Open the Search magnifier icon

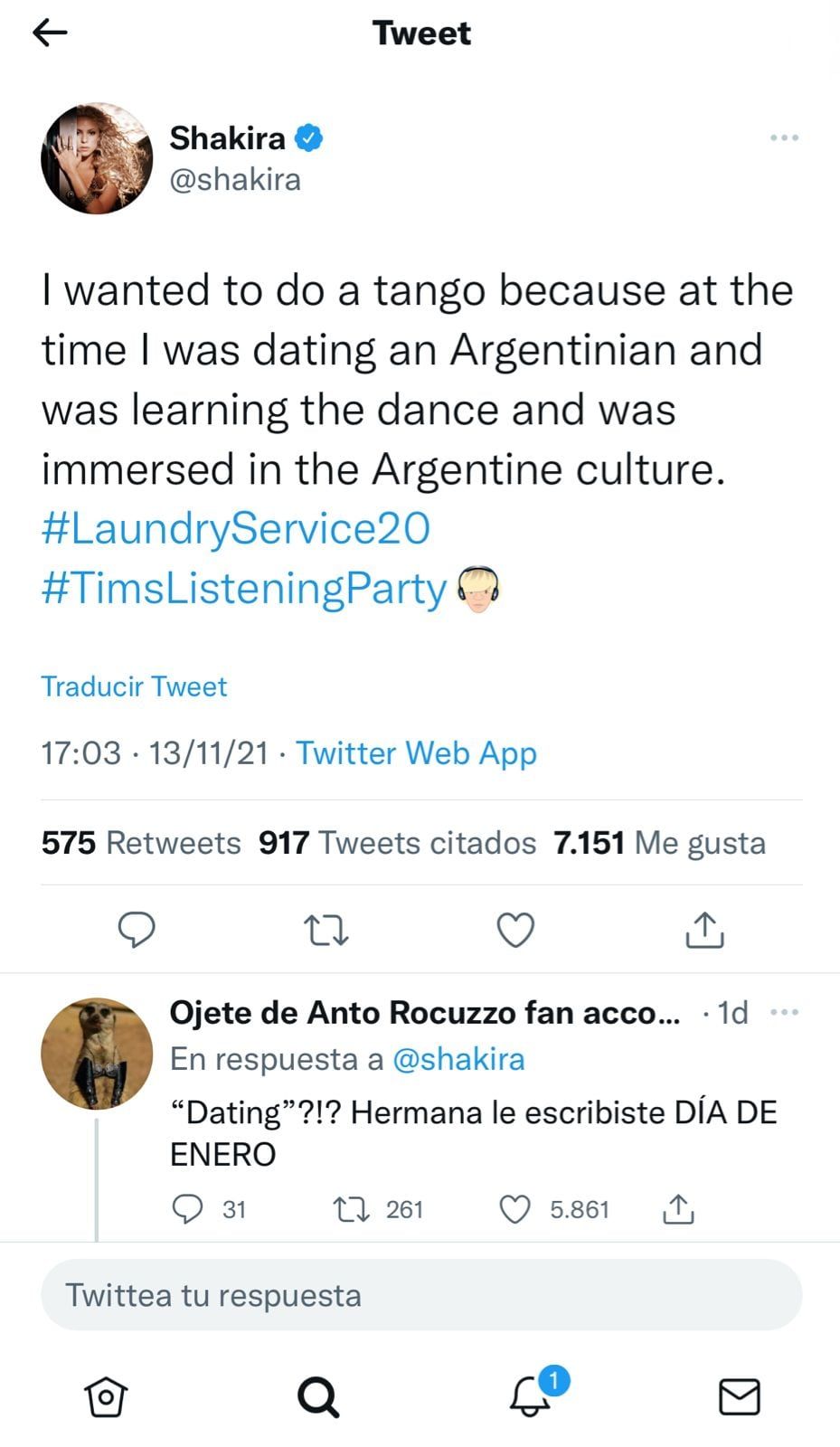click(x=316, y=1396)
